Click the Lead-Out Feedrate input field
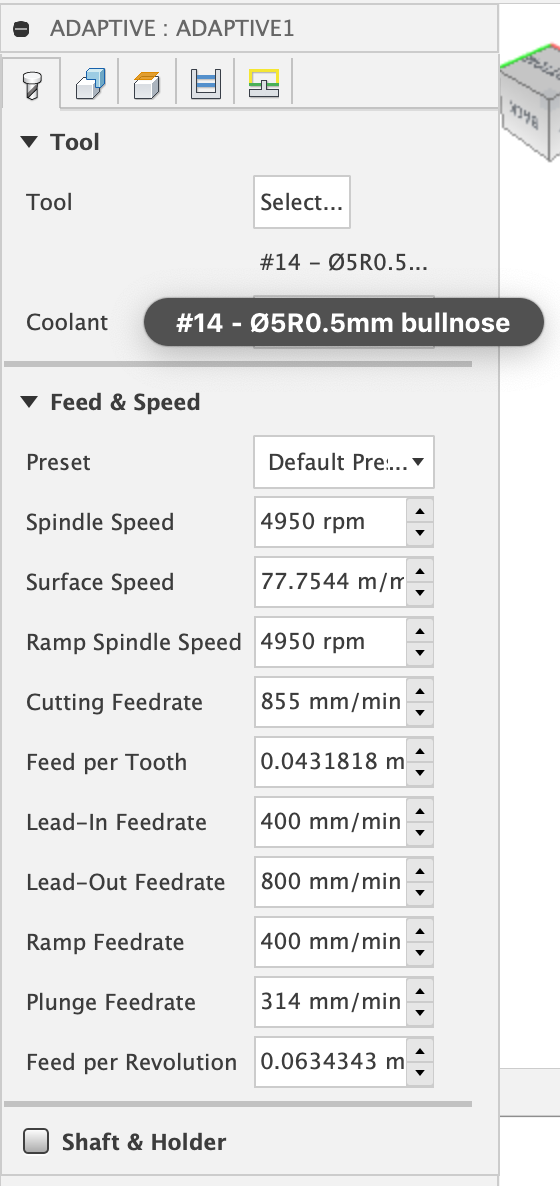This screenshot has height=1186, width=560. 331,882
